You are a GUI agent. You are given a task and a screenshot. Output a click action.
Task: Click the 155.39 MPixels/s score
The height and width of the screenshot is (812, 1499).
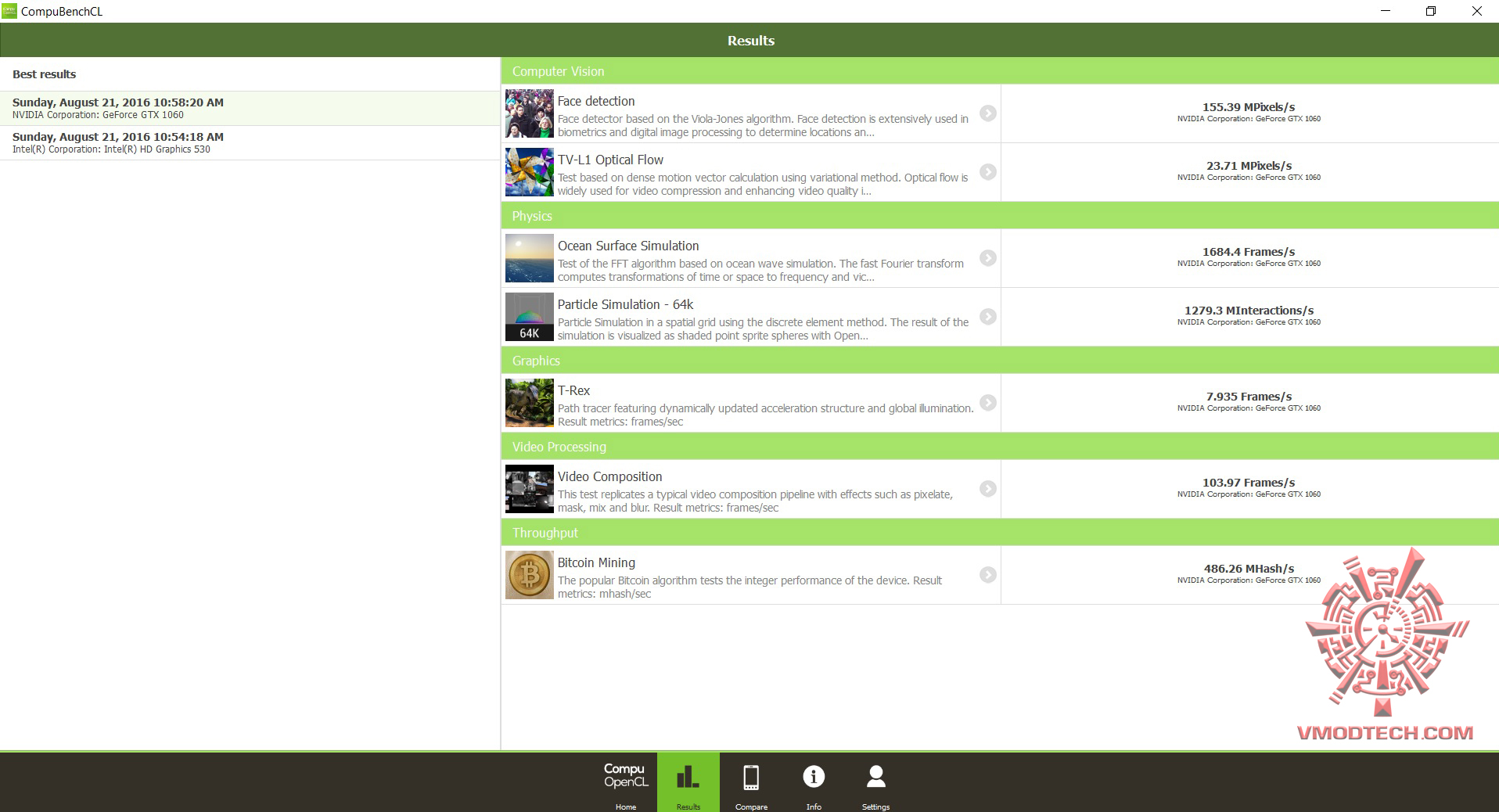point(1249,107)
